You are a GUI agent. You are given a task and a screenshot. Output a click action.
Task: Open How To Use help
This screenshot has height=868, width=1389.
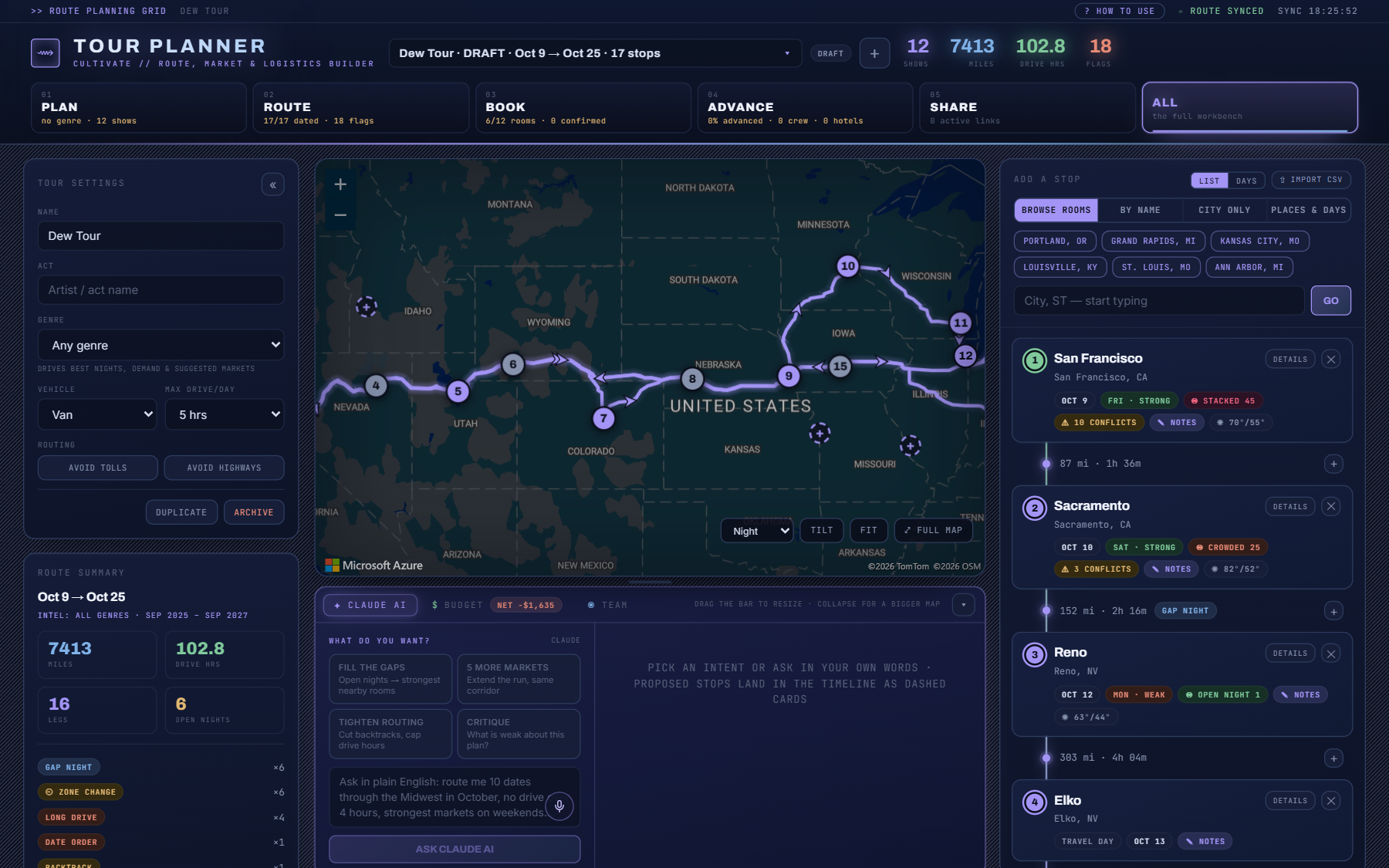(x=1120, y=11)
